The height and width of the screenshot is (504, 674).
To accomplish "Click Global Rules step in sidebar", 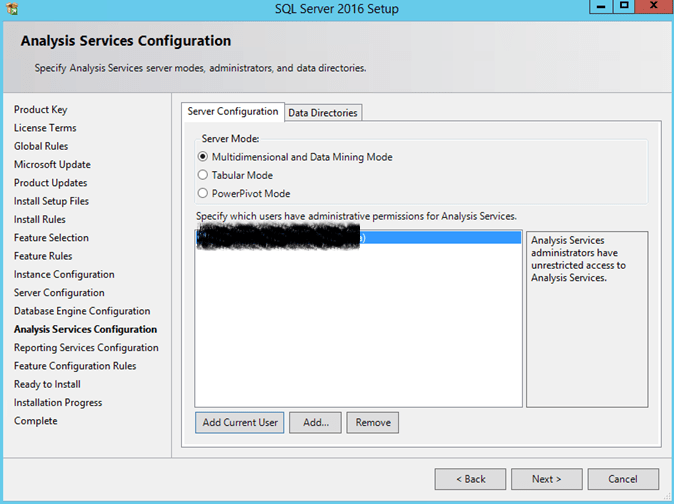I will [41, 146].
